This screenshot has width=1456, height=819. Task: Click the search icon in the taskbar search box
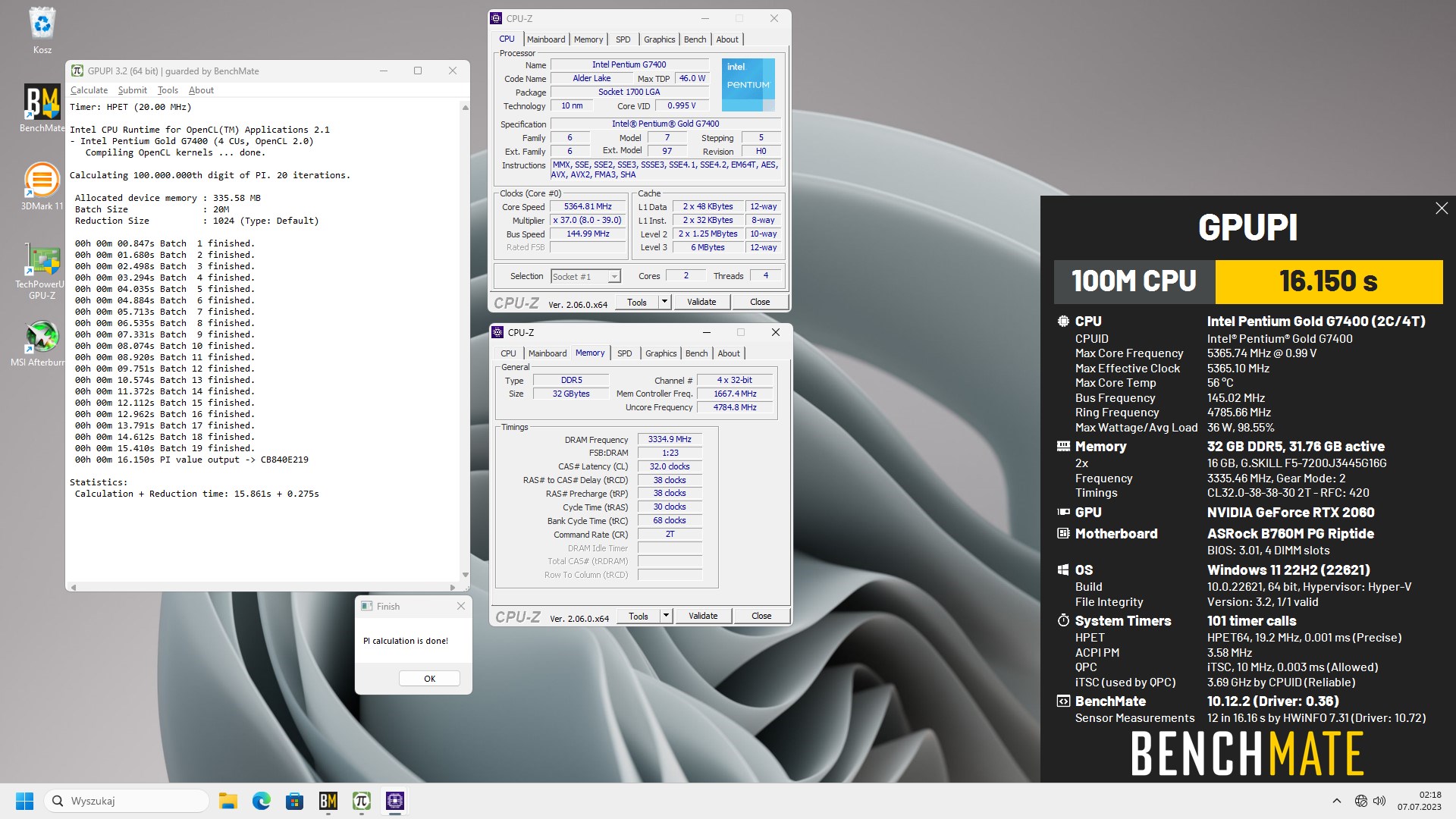58,801
